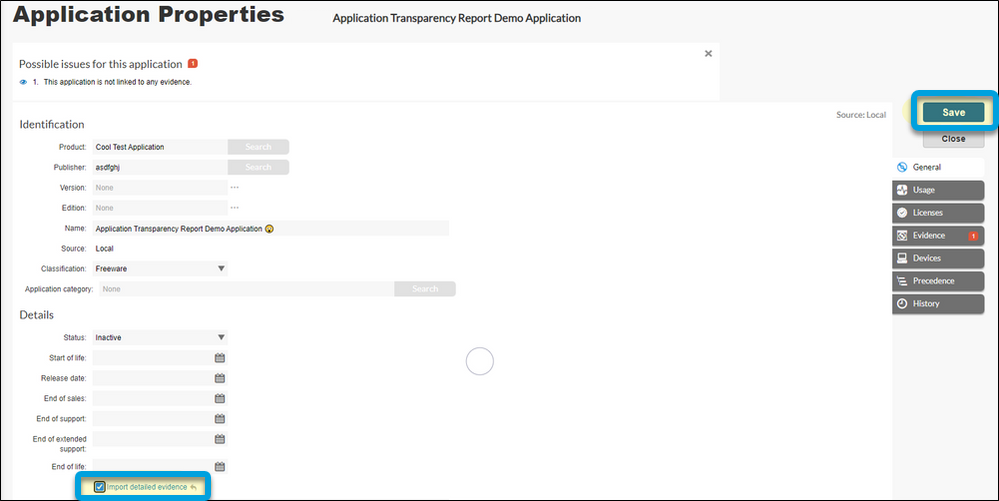Click the Save button
Viewport: 999px width, 501px height.
click(953, 112)
